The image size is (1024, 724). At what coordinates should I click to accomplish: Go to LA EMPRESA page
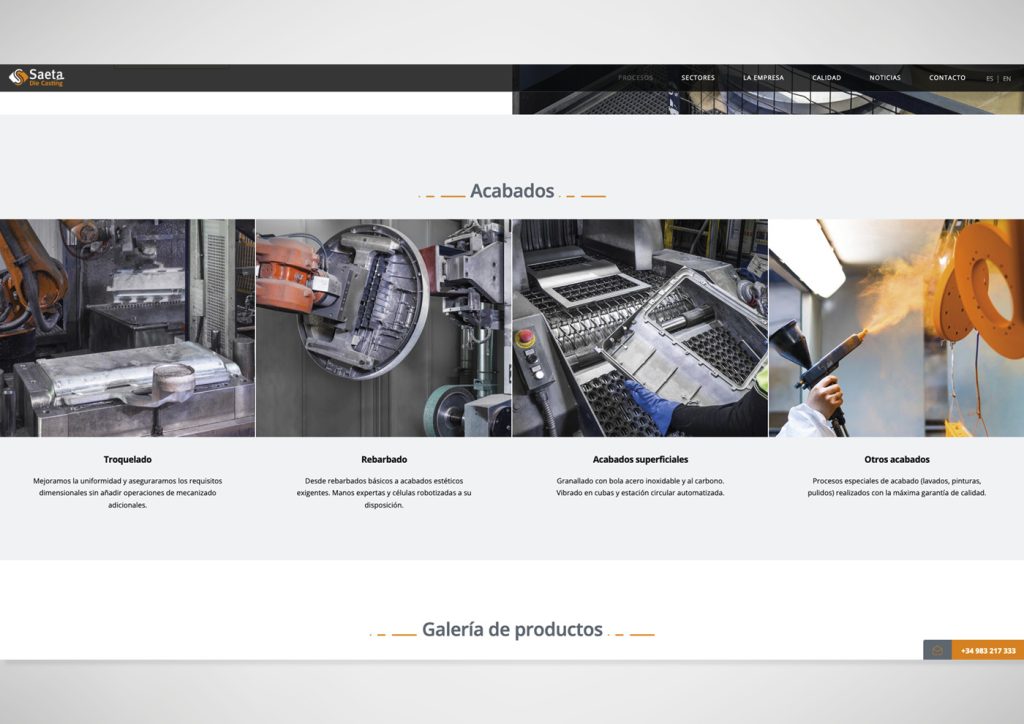point(763,78)
